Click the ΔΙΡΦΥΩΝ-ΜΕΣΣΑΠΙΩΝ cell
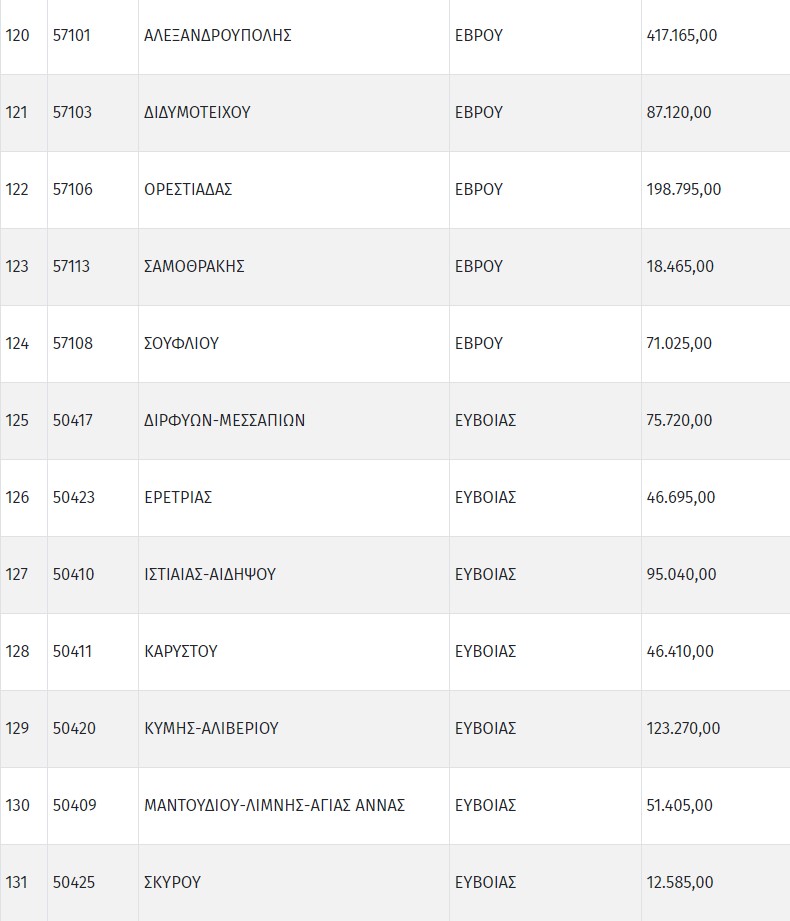 [x=224, y=421]
